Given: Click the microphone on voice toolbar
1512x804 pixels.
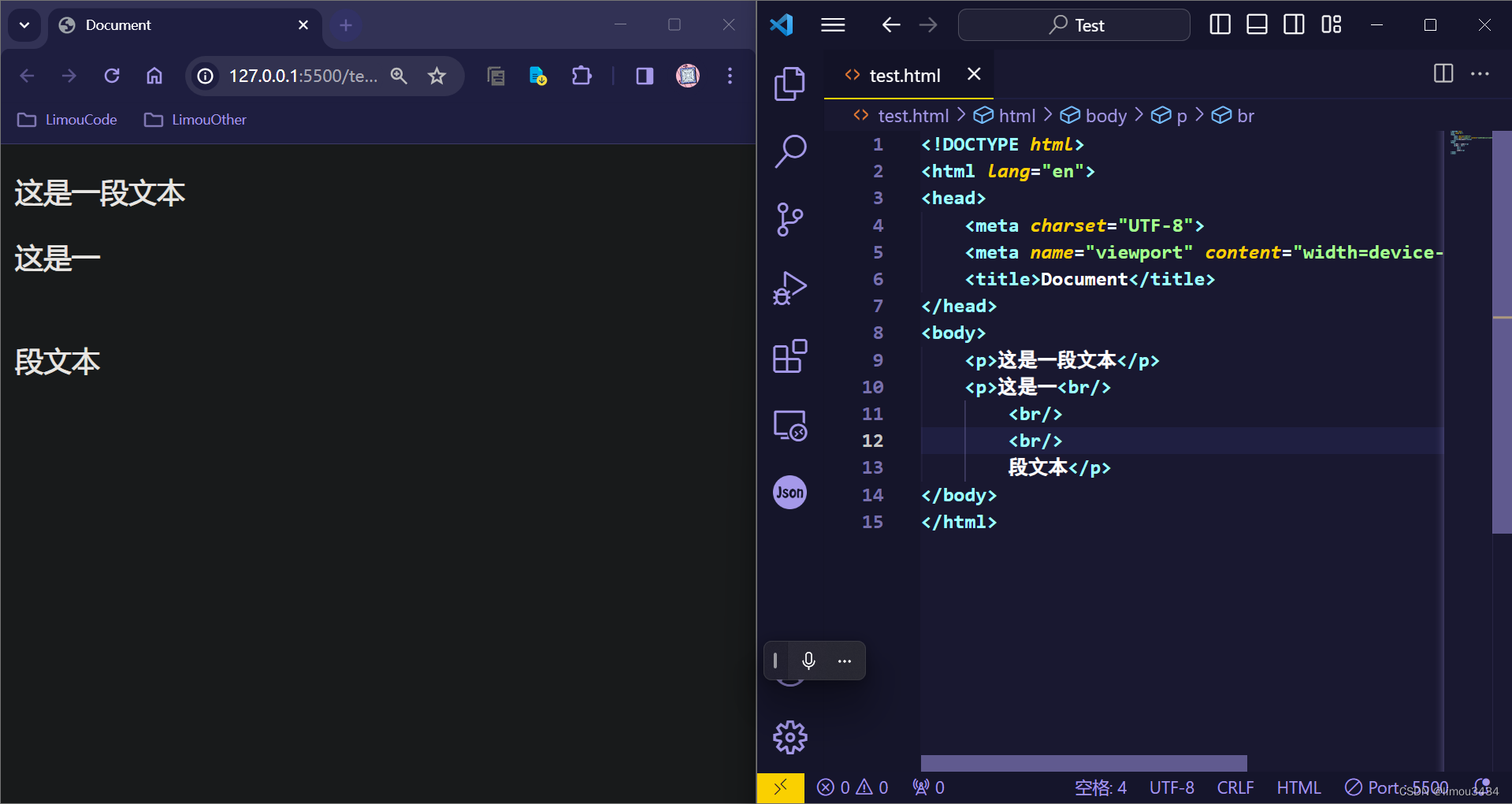Looking at the screenshot, I should (808, 661).
